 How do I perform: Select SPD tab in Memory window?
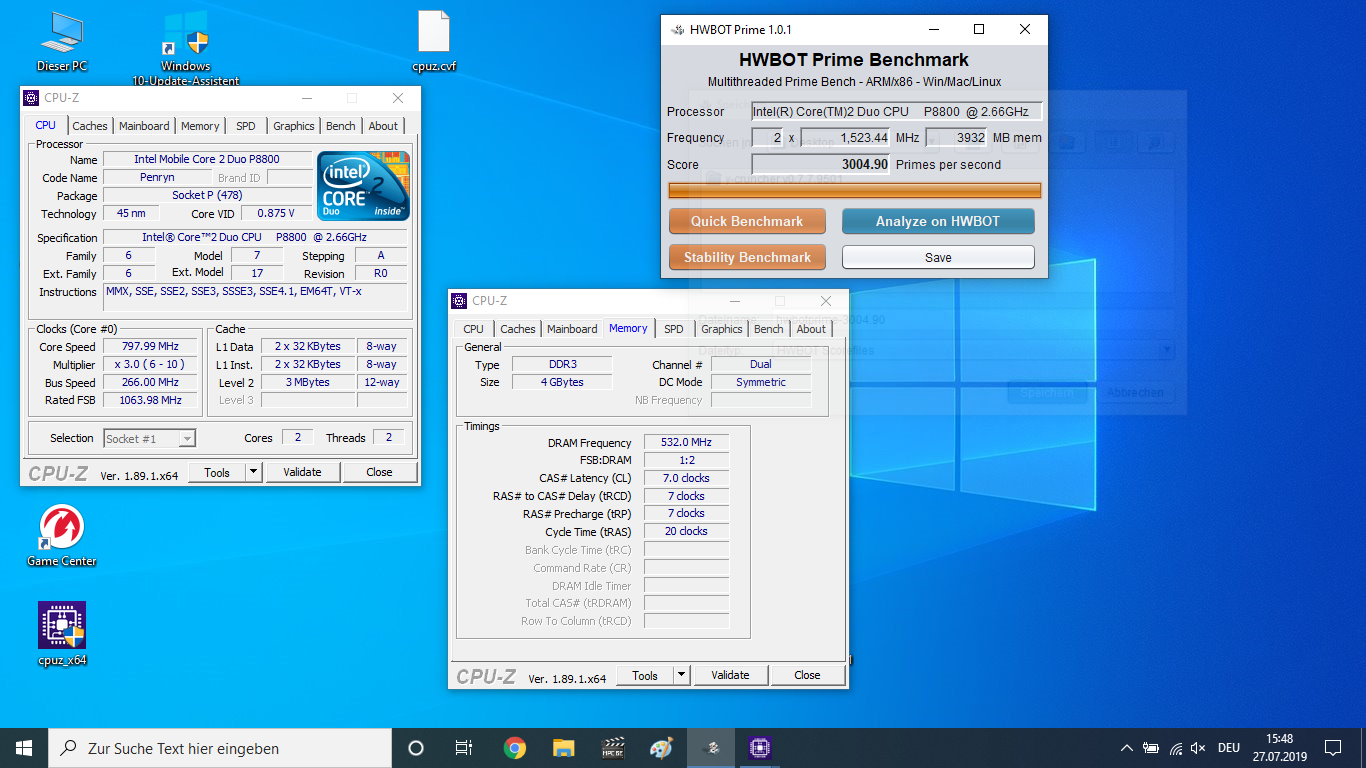(674, 329)
